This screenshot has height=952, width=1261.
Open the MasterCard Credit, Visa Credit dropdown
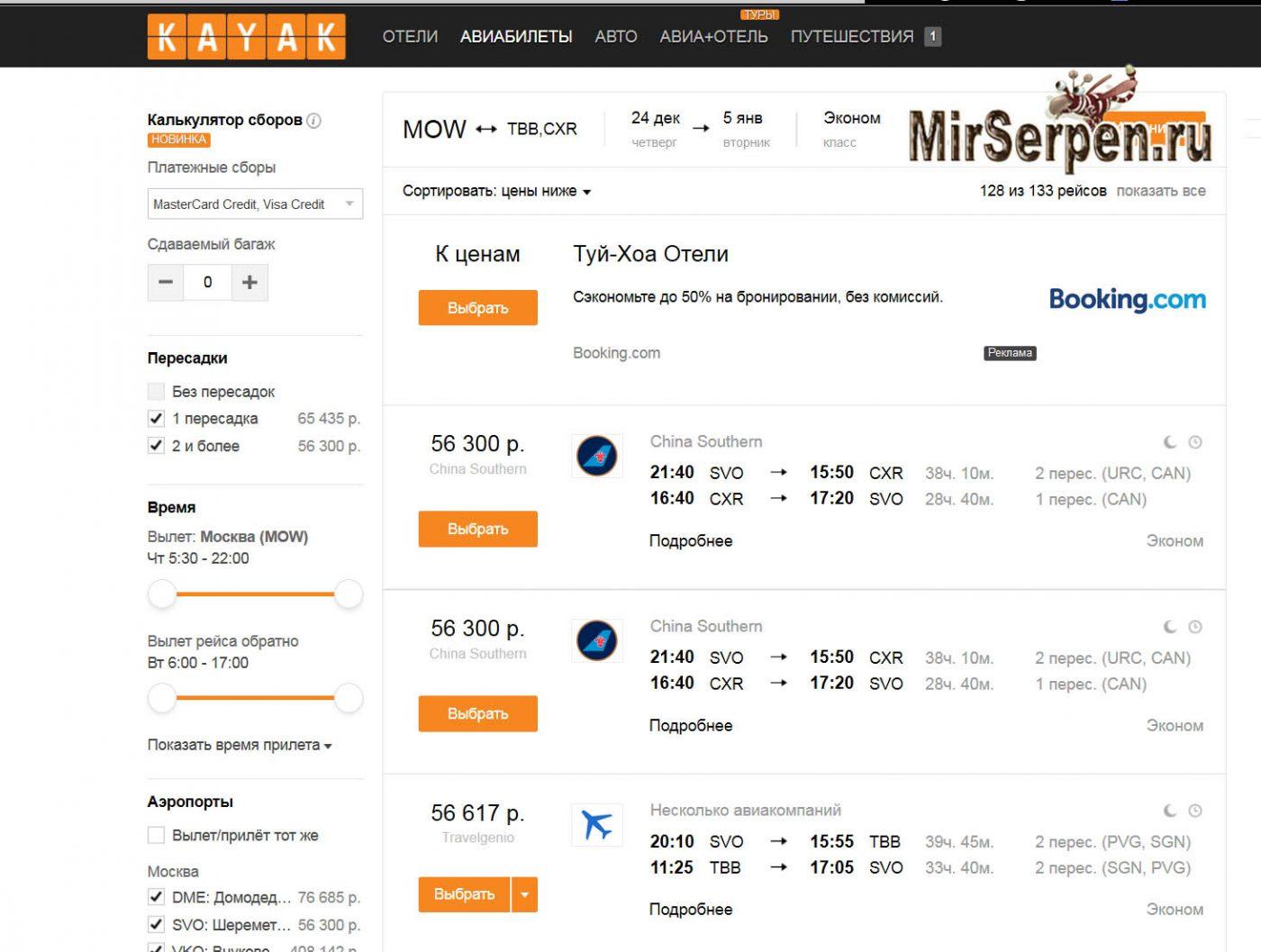pos(255,204)
